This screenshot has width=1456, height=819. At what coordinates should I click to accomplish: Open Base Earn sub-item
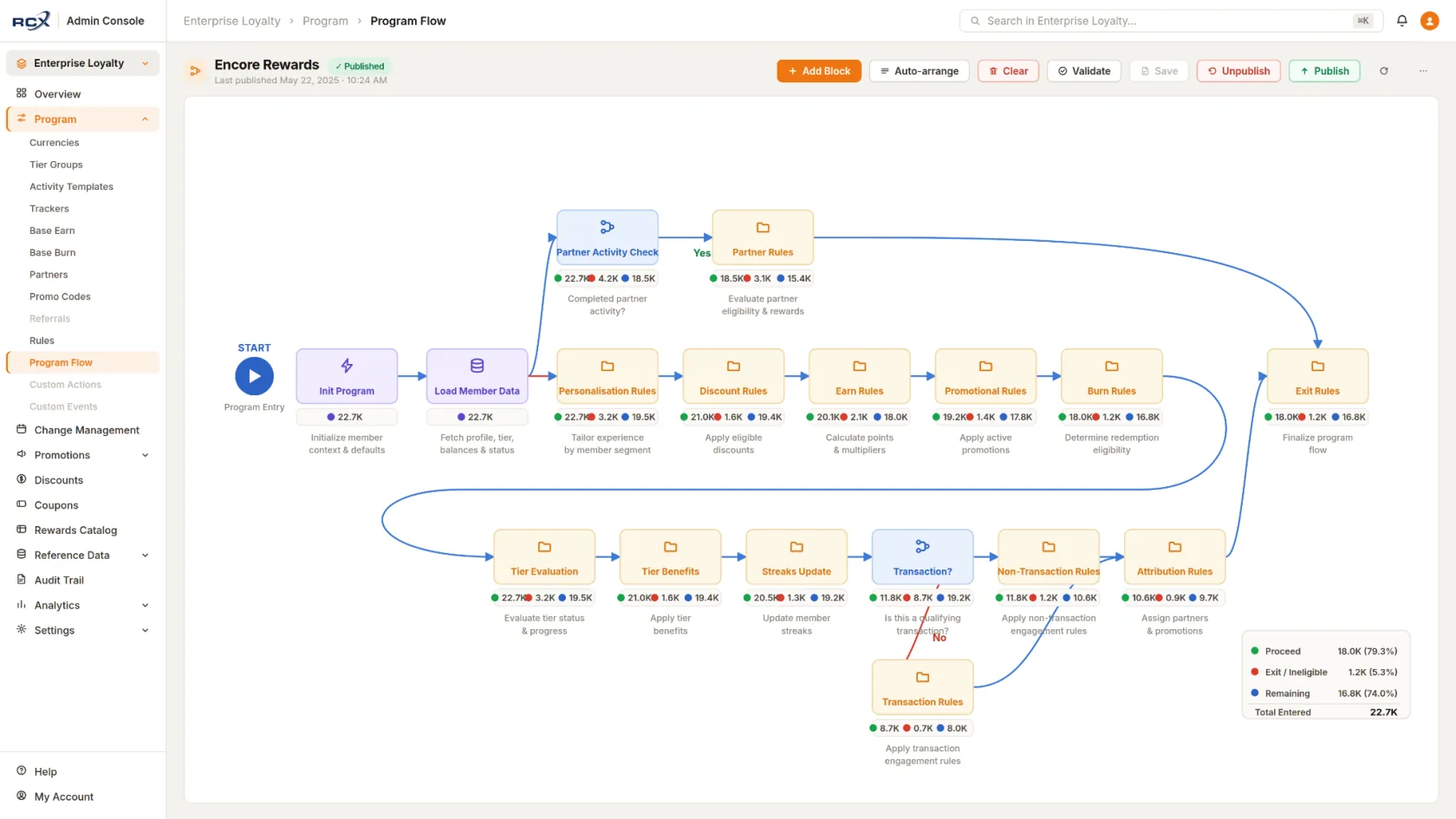52,231
